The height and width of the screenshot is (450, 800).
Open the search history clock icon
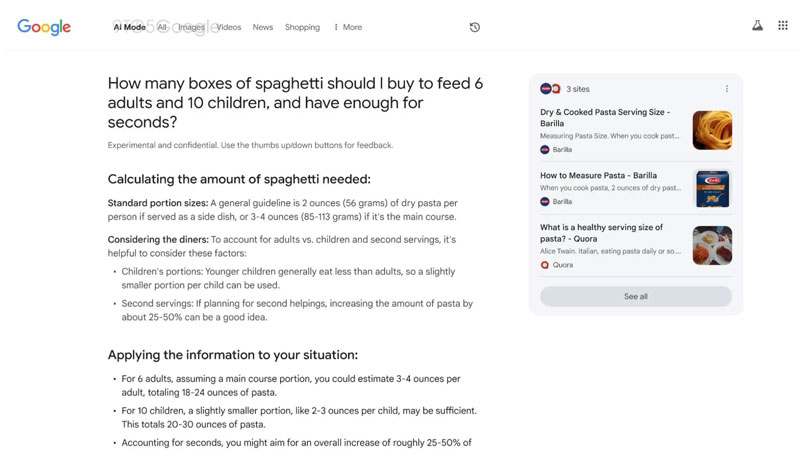pyautogui.click(x=475, y=27)
